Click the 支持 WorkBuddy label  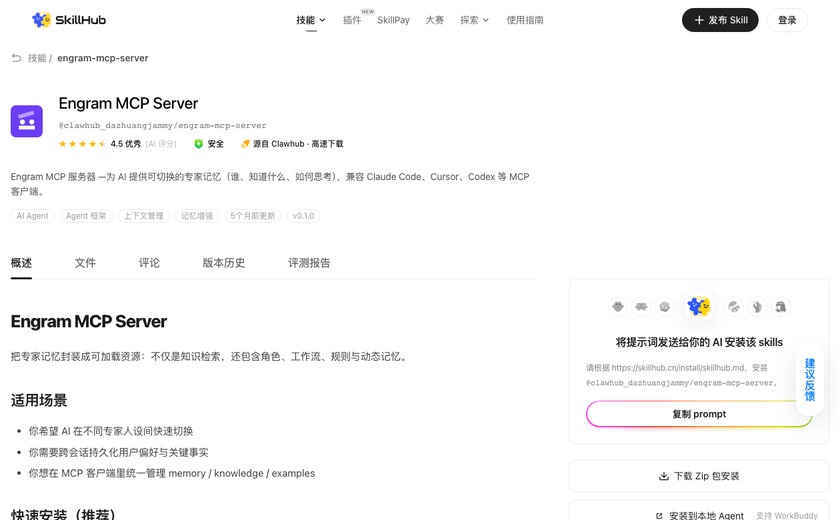787,516
